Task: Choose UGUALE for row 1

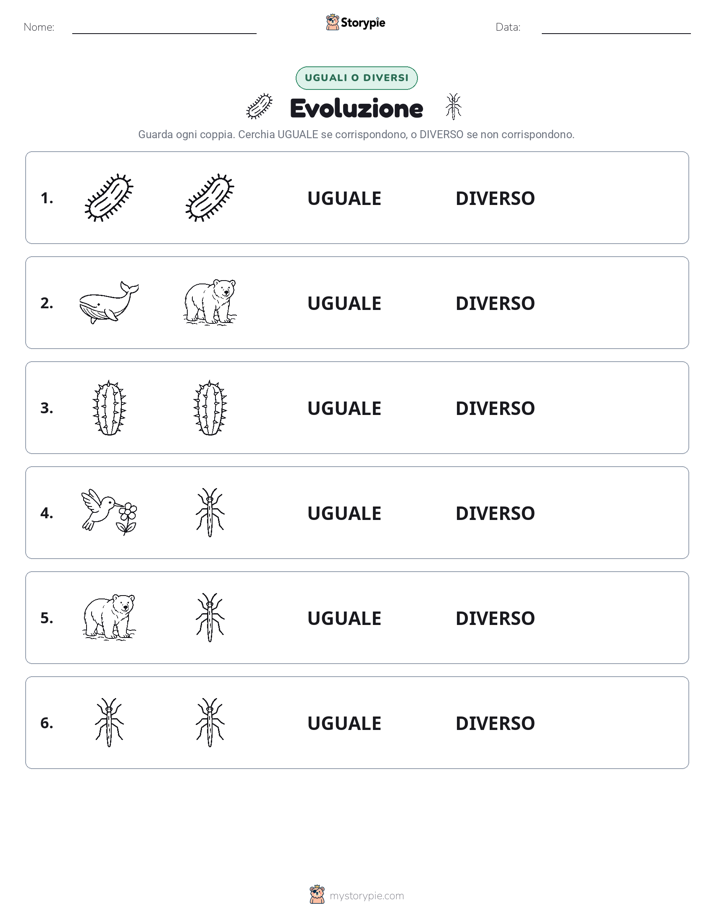Action: (344, 199)
